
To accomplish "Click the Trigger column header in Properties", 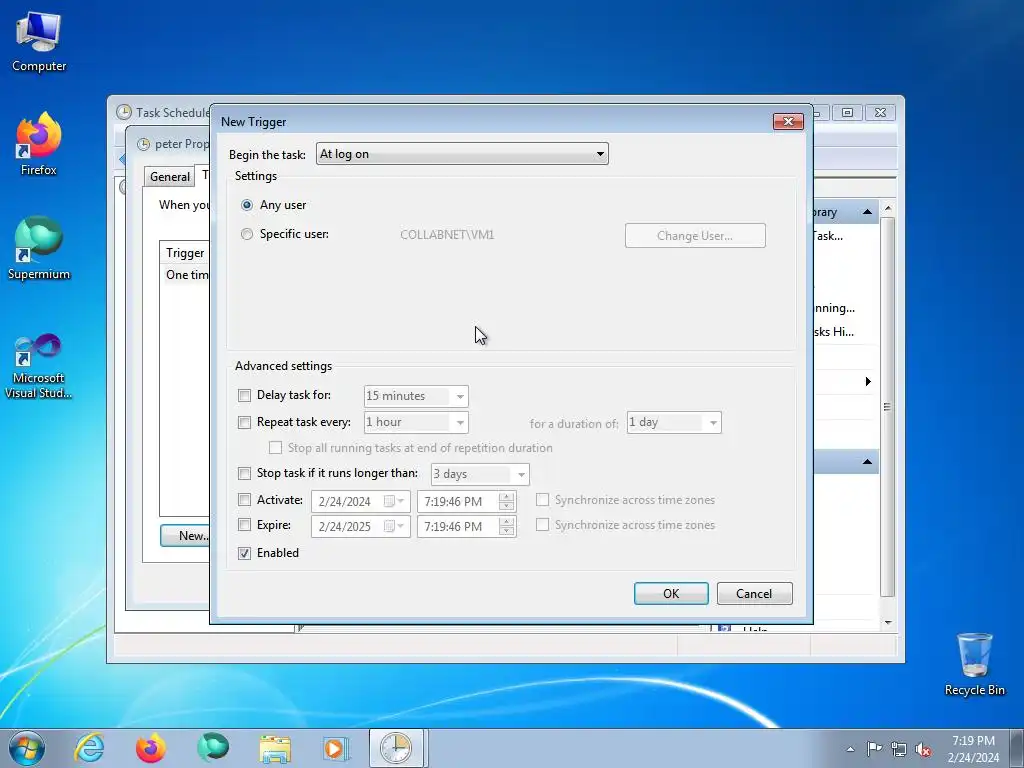I will (x=185, y=253).
